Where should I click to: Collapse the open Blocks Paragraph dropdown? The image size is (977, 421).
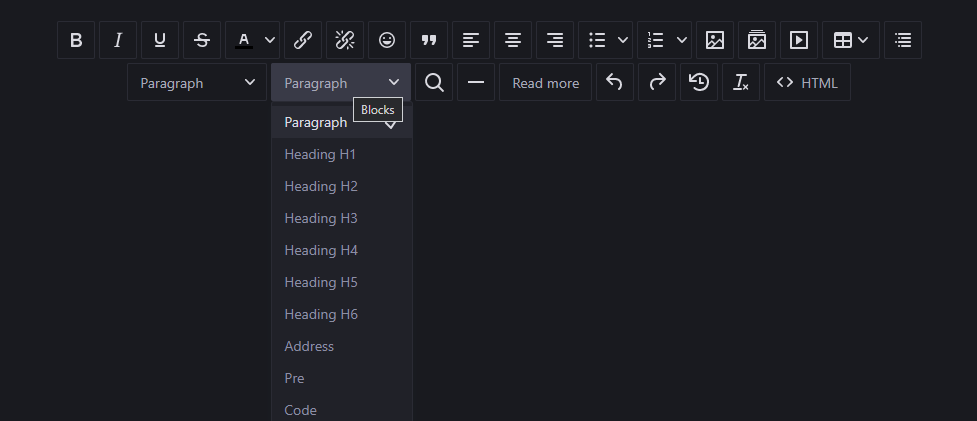point(341,82)
